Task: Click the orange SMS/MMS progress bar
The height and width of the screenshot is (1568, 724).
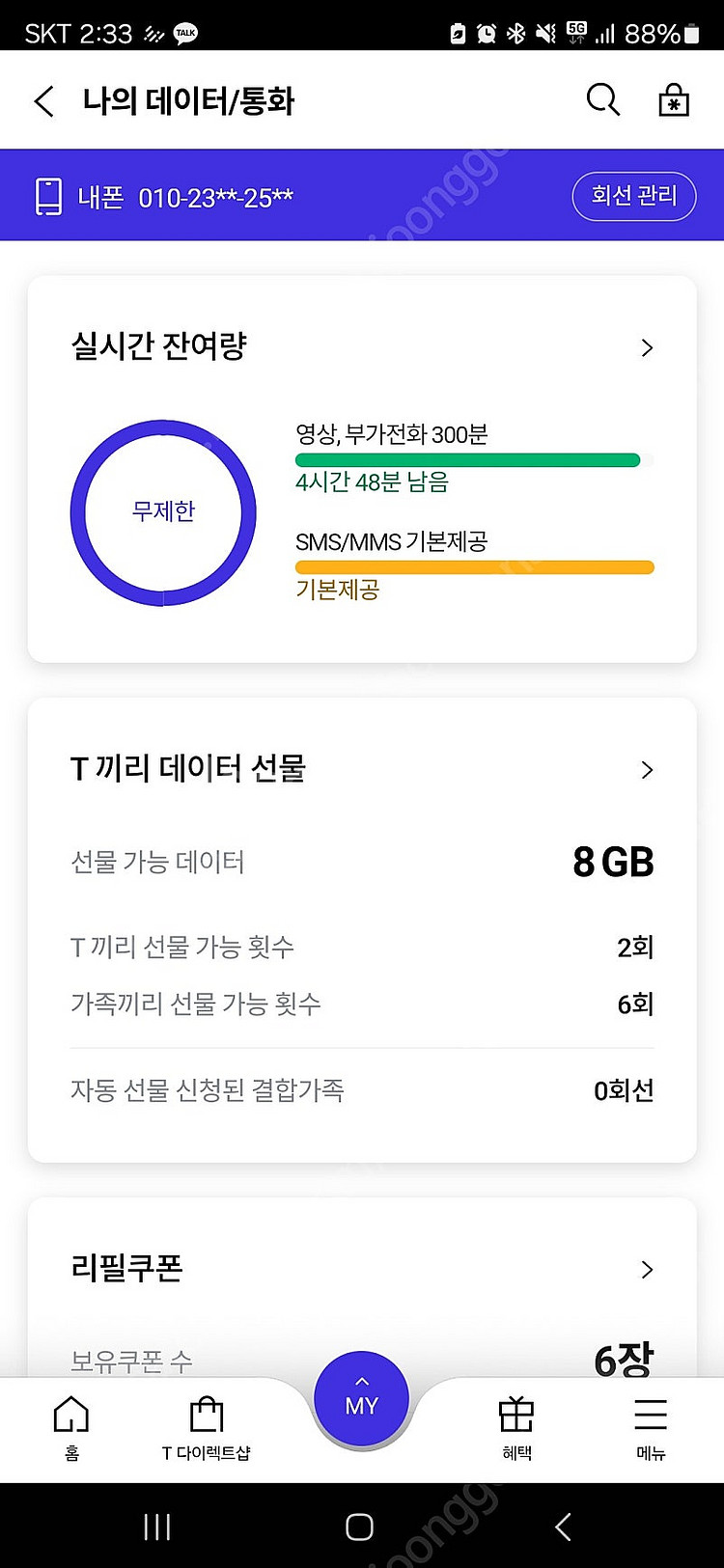Action: [474, 567]
